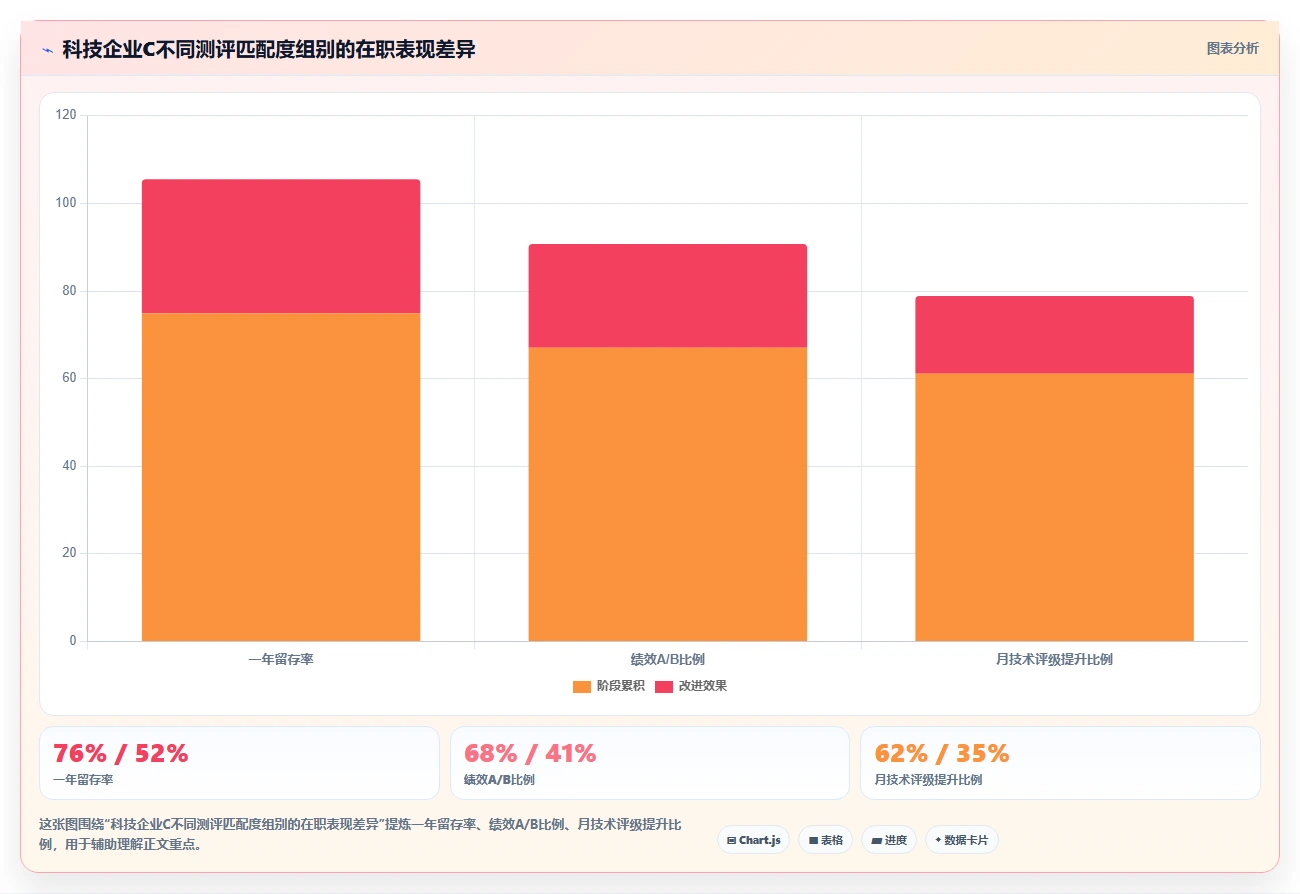Viewport: 1300px width, 894px height.
Task: Open the 62% / 35% data card
Action: point(1060,763)
